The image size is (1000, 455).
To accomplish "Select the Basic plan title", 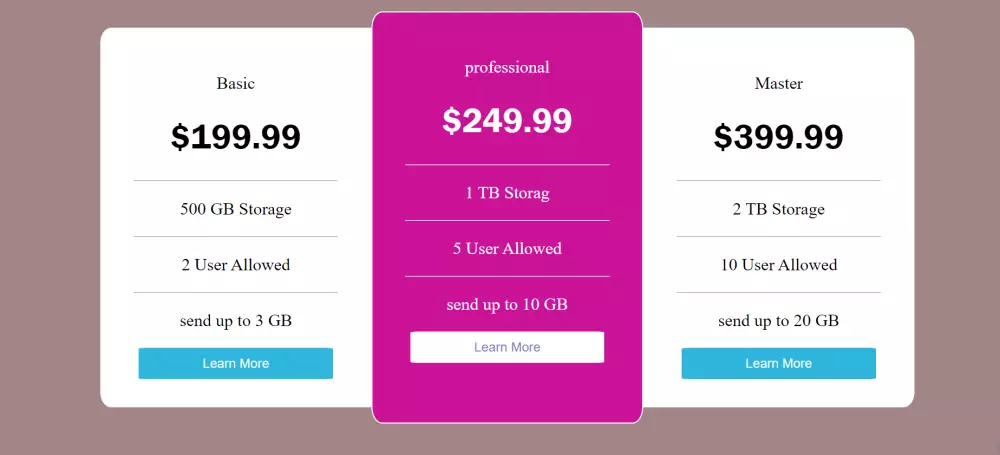I will [236, 83].
